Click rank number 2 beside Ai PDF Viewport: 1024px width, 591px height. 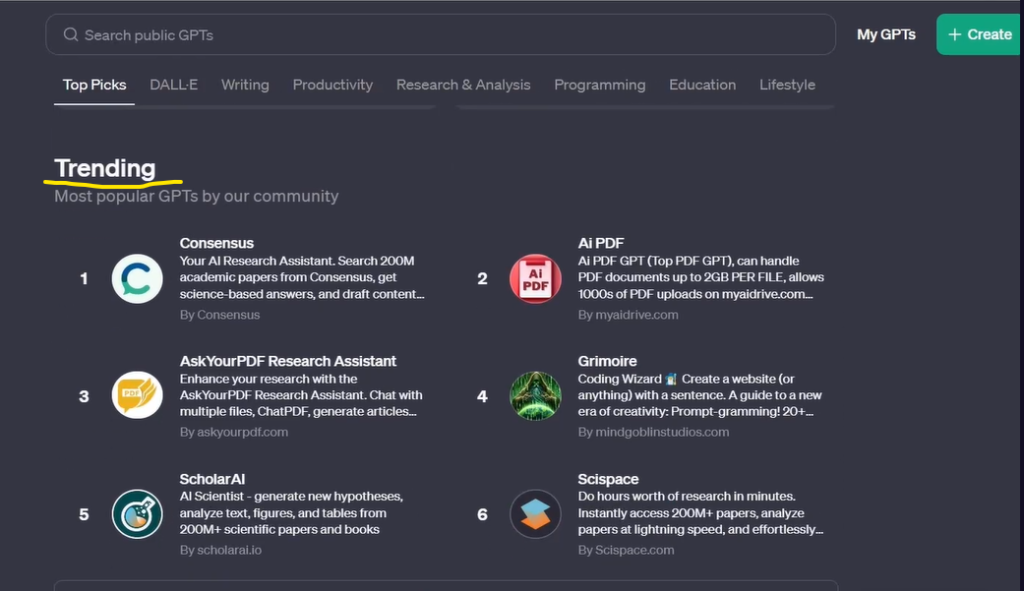point(482,279)
